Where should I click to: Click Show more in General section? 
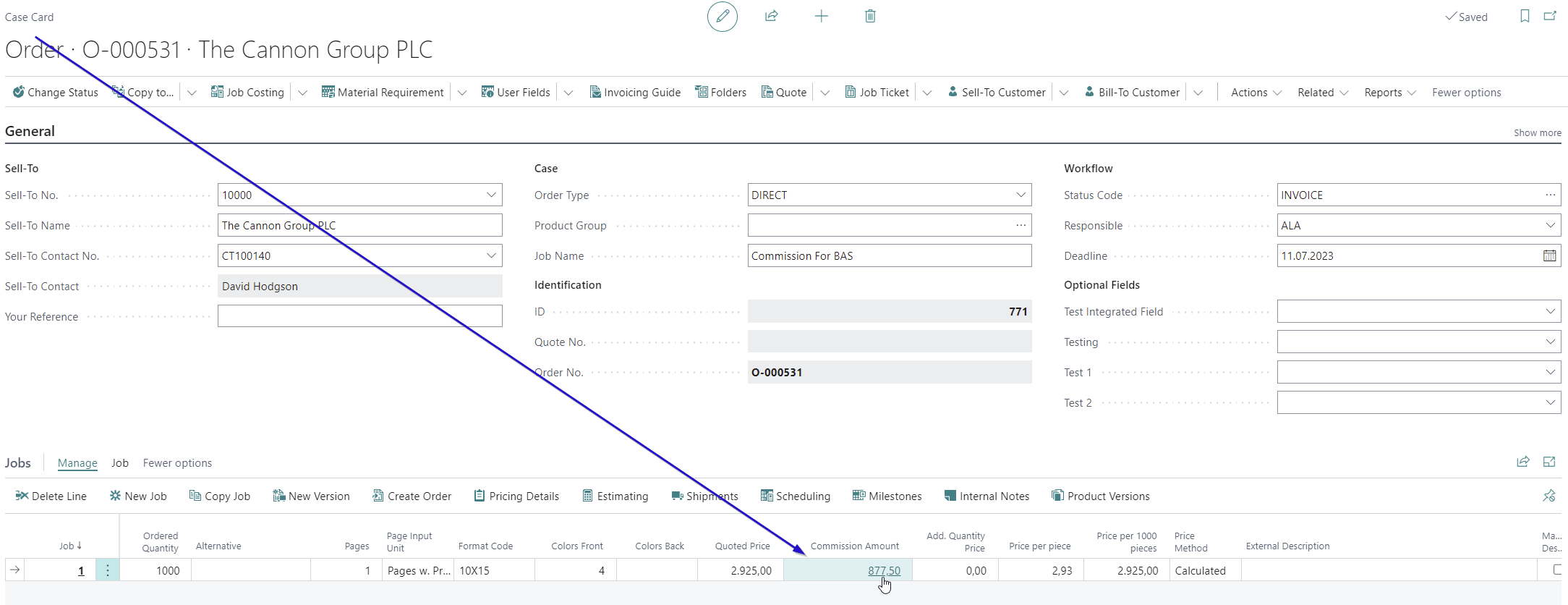pos(1538,132)
